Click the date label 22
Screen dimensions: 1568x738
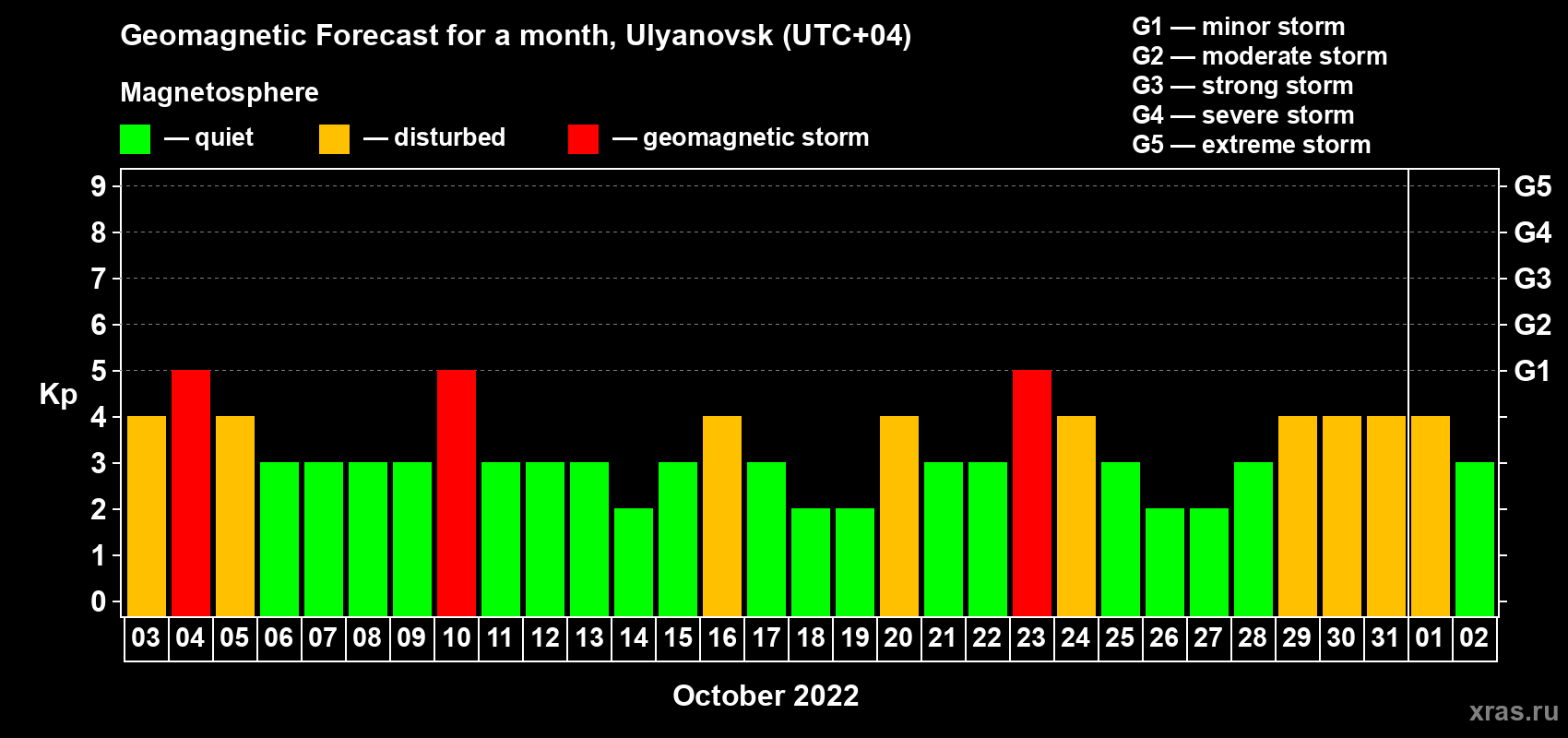(987, 637)
